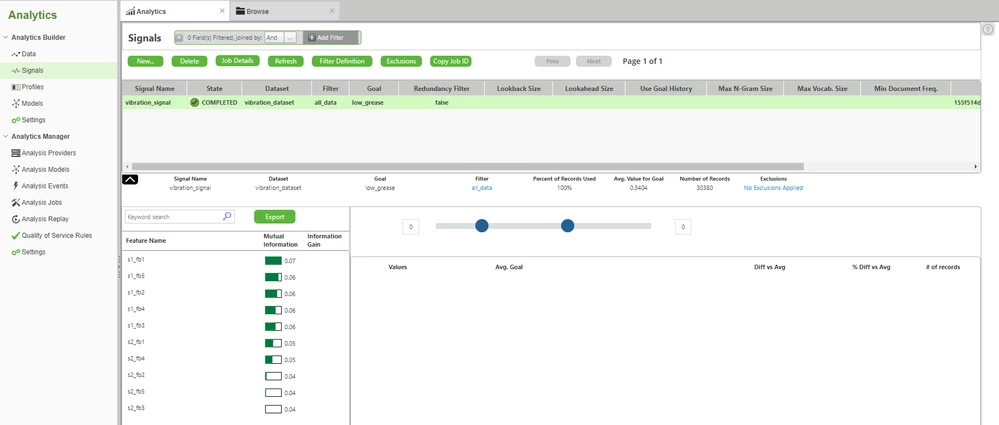Click the right range slider handle
Image resolution: width=999 pixels, height=425 pixels.
(568, 226)
